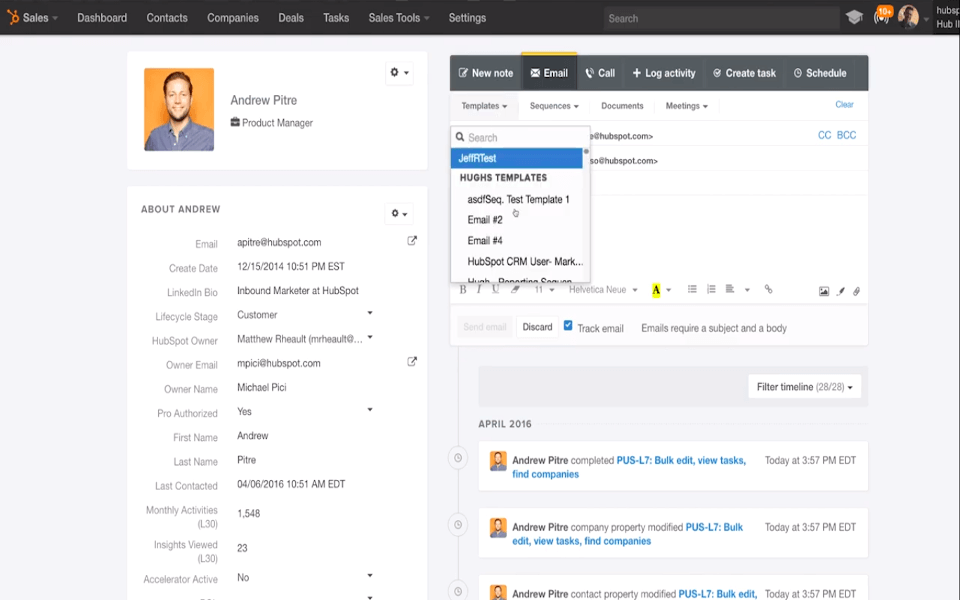Toggle italic formatting in the email editor
The image size is (960, 600).
(479, 290)
